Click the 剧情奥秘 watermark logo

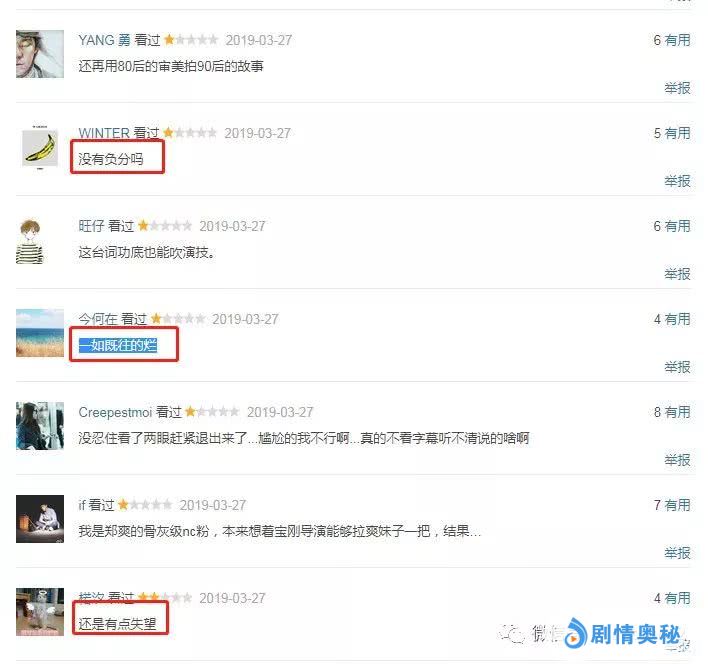(622, 634)
